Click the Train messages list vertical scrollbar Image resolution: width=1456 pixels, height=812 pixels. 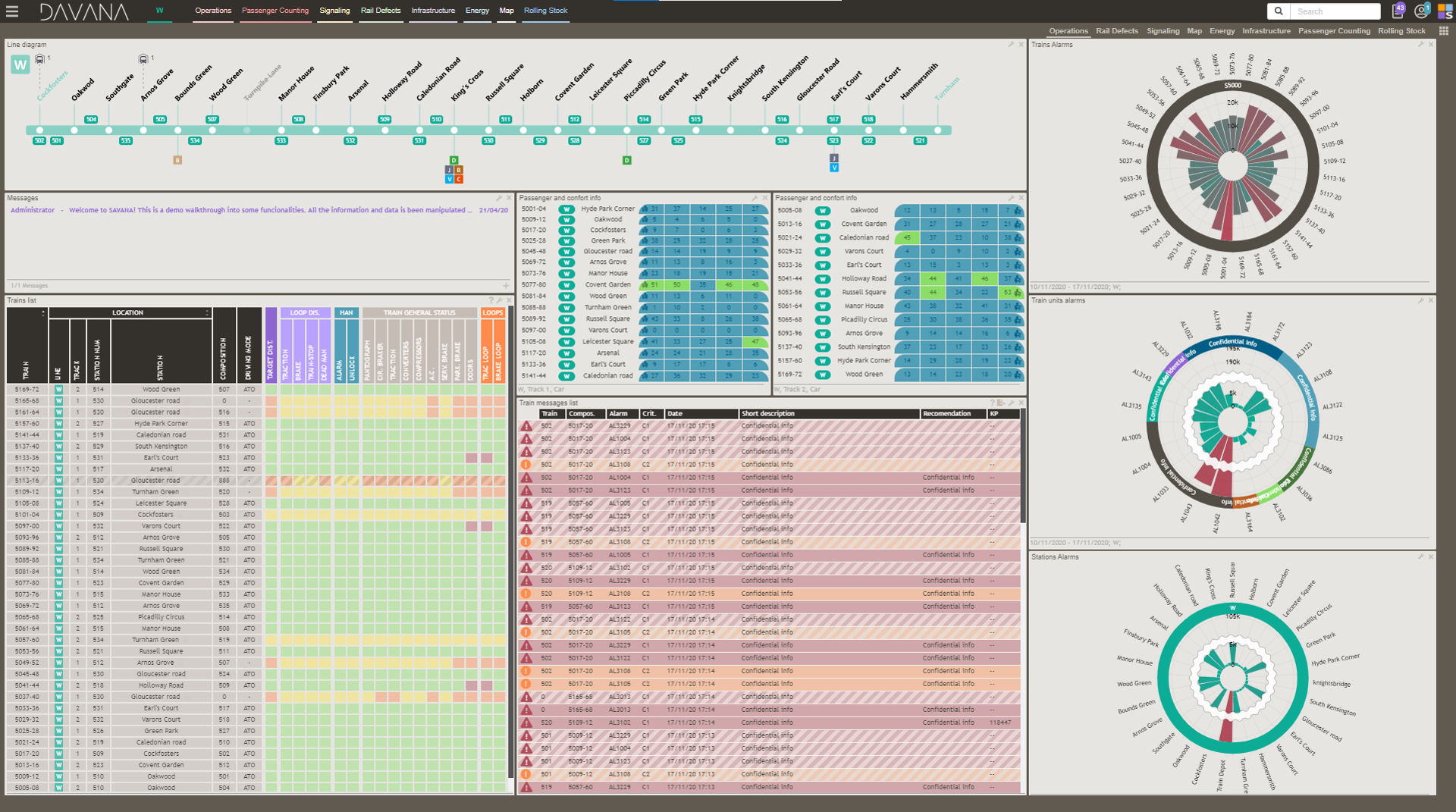coord(1023,468)
